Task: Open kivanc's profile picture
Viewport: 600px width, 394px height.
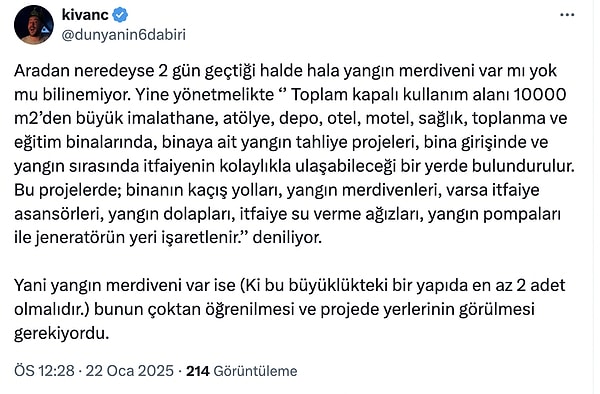Action: (34, 25)
